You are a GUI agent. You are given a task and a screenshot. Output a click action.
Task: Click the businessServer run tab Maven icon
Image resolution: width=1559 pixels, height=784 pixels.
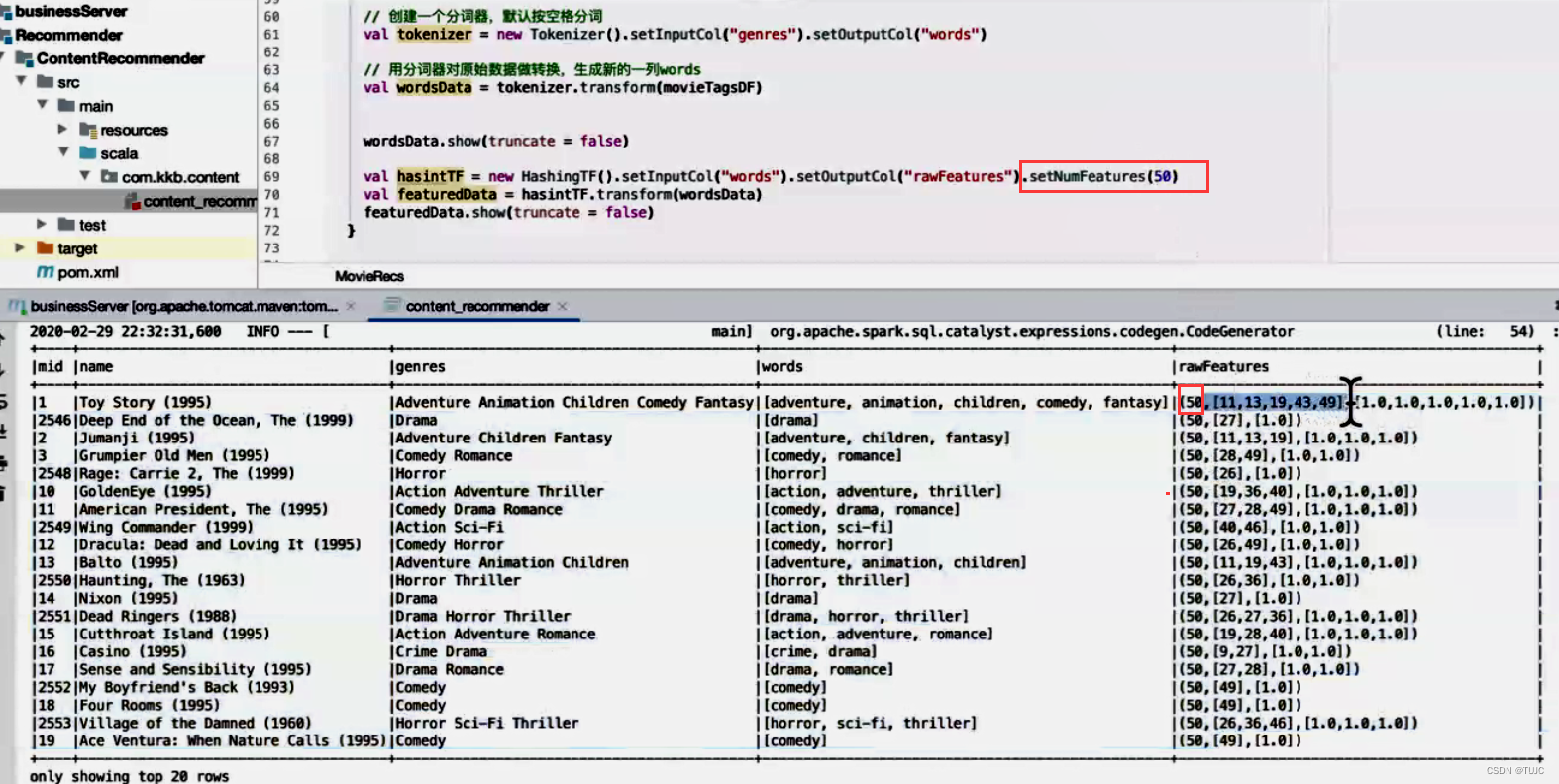pos(17,306)
